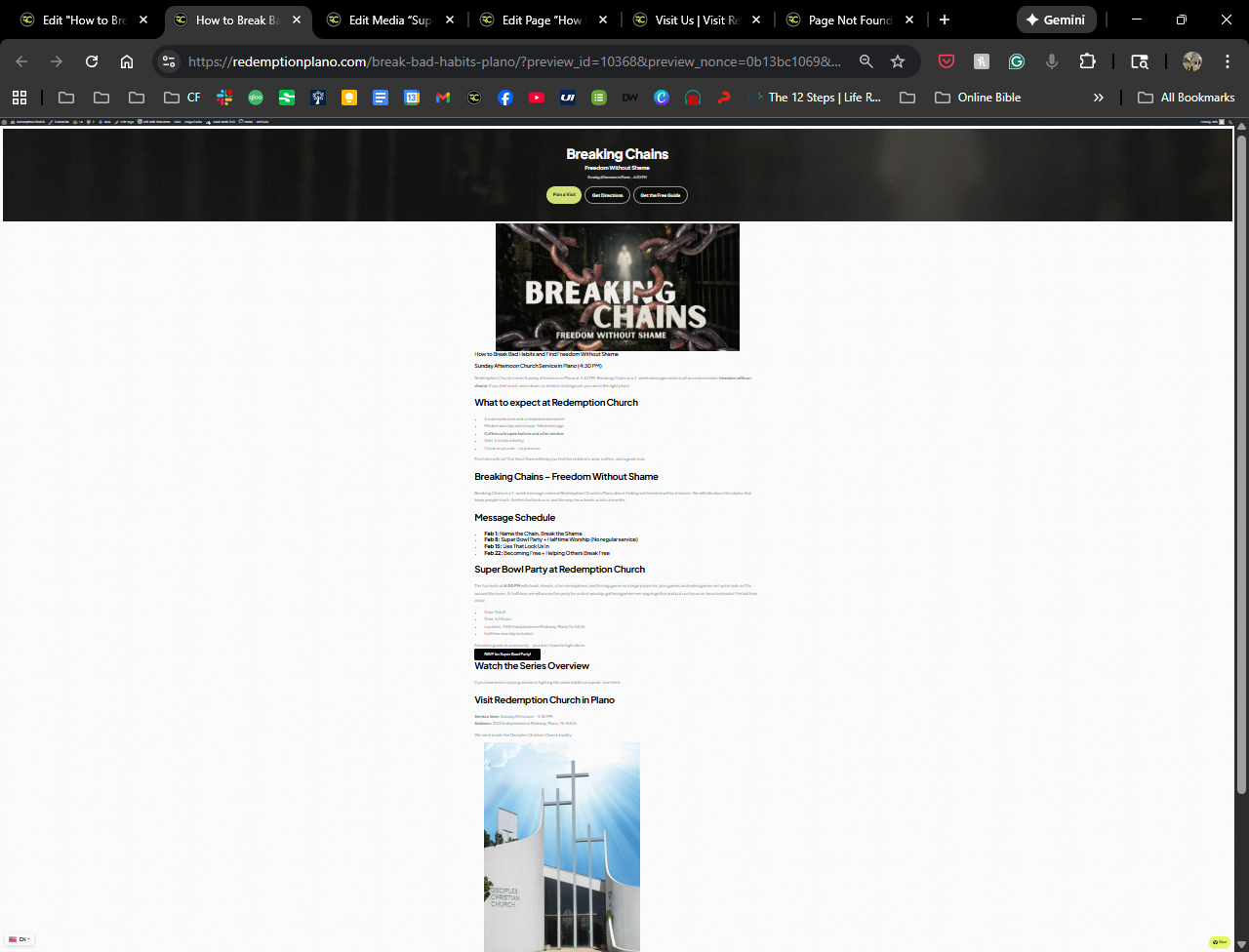This screenshot has width=1249, height=952.
Task: Open the language selector with the flag
Action: coord(19,939)
